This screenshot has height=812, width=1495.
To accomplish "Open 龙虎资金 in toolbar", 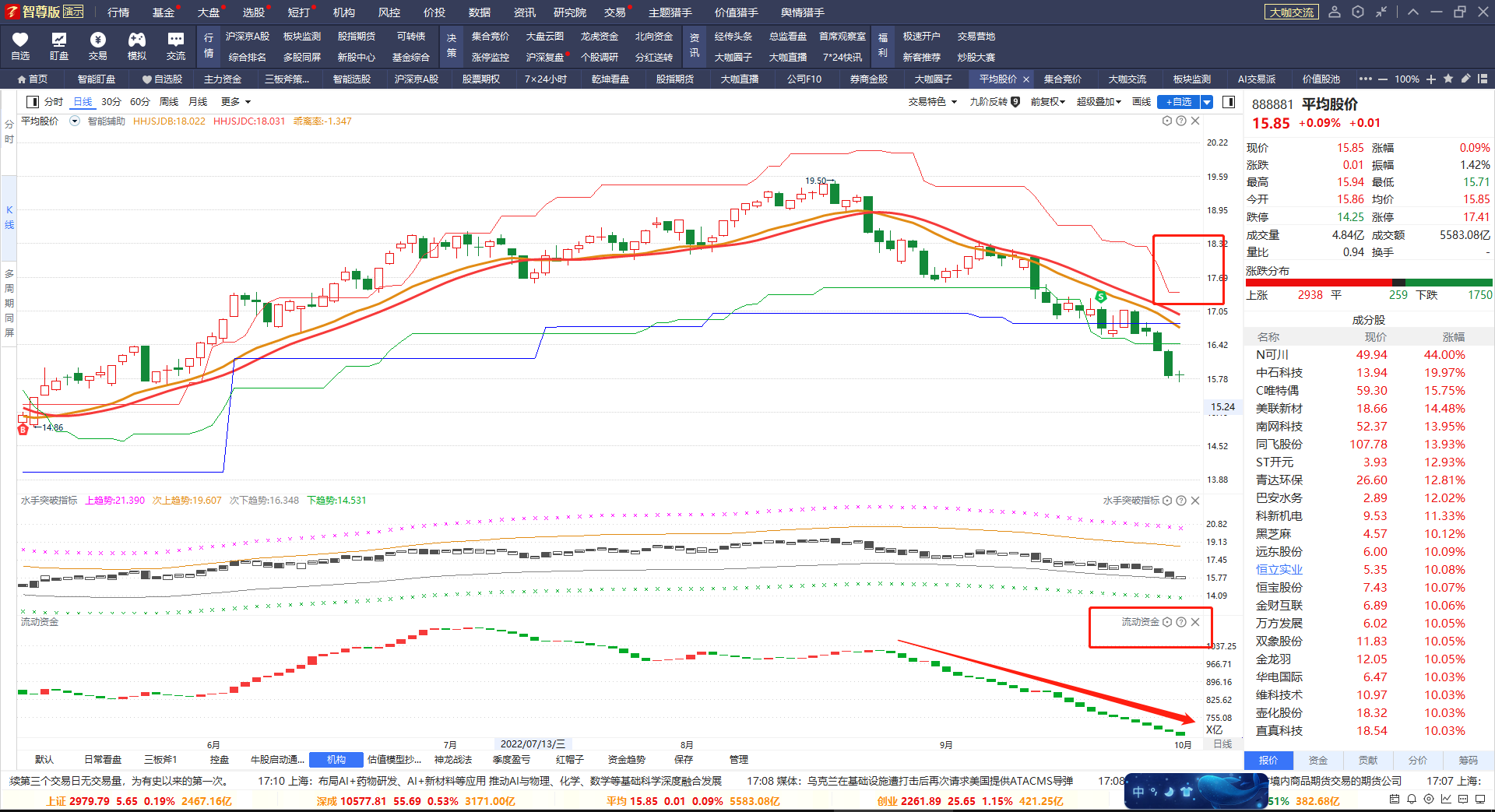I will 600,37.
